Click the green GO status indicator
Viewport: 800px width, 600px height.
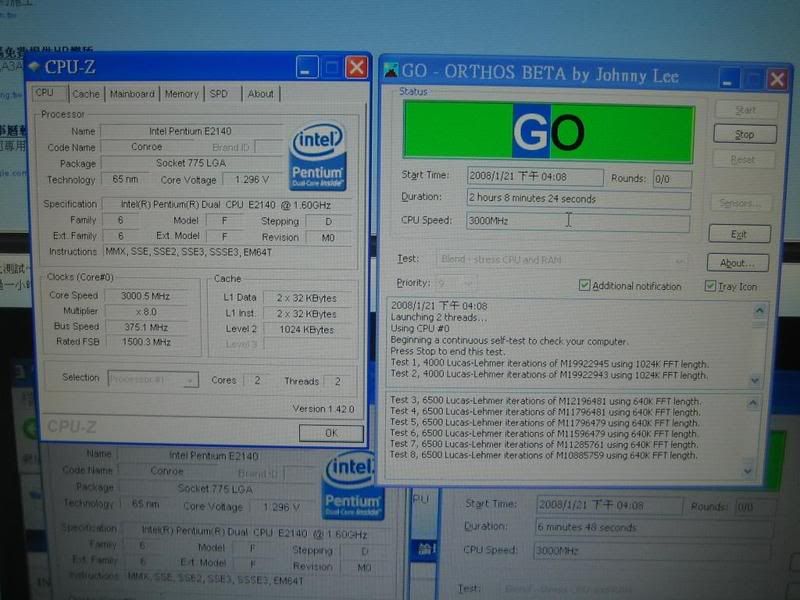[x=548, y=132]
